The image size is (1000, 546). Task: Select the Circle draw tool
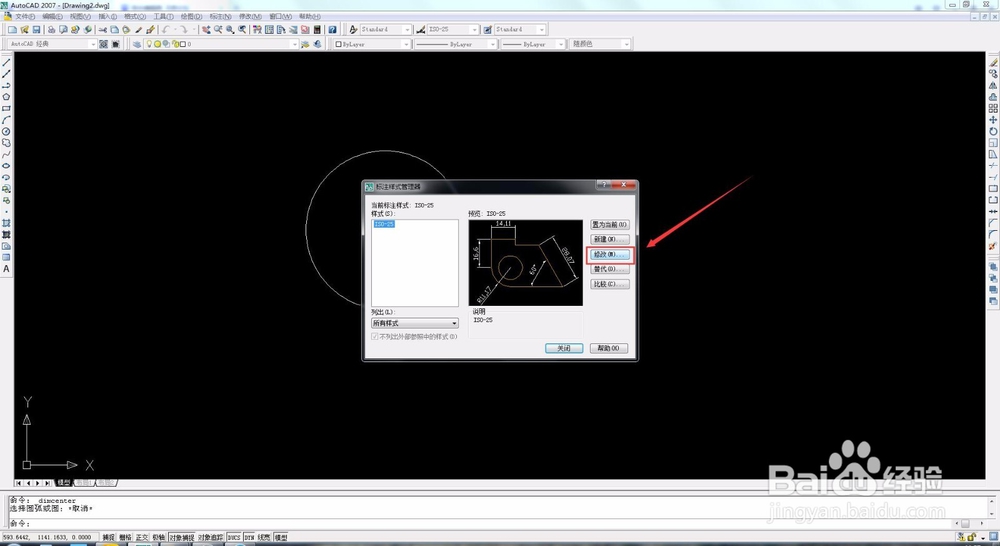coord(6,131)
